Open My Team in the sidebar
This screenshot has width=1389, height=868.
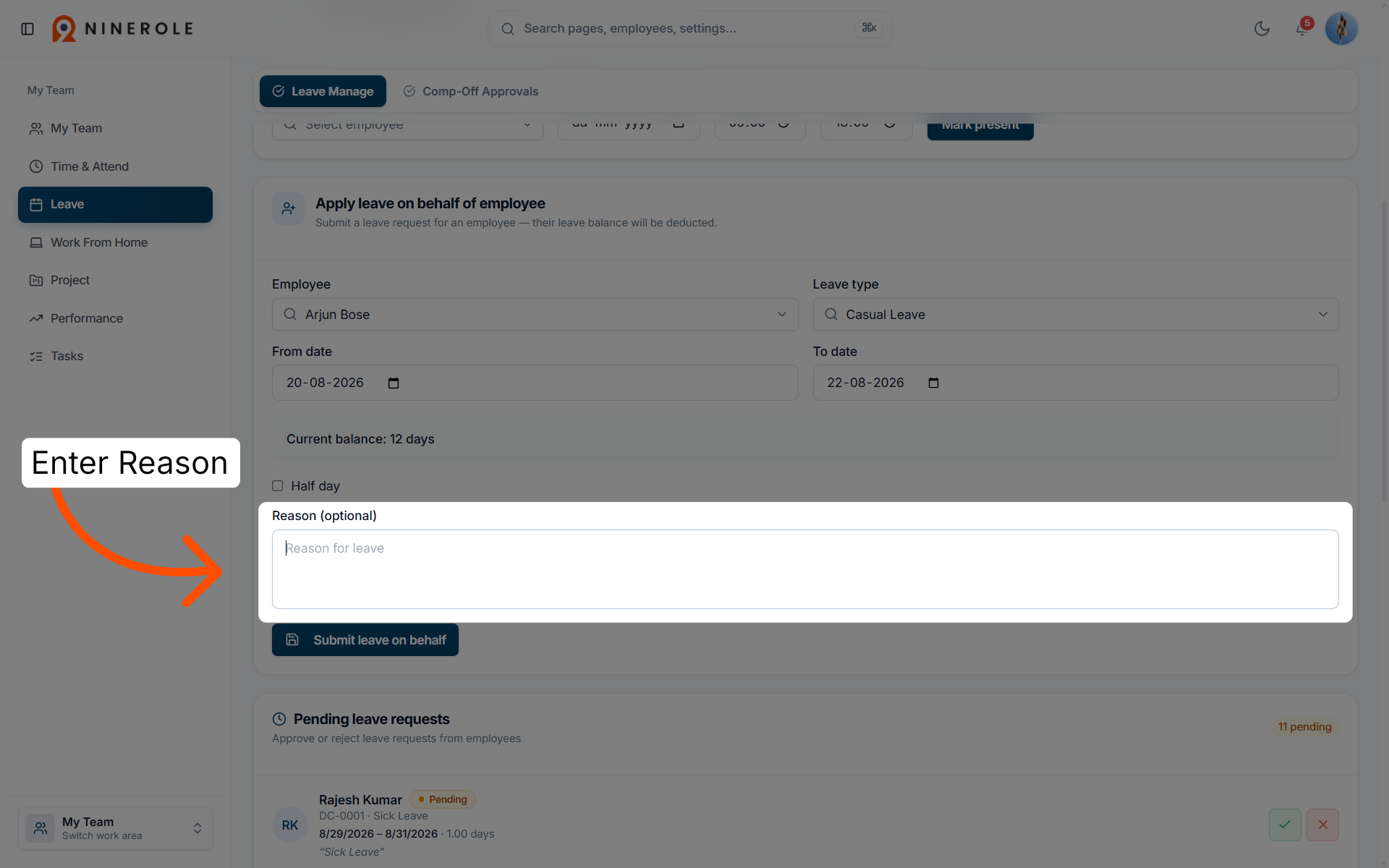[115, 128]
